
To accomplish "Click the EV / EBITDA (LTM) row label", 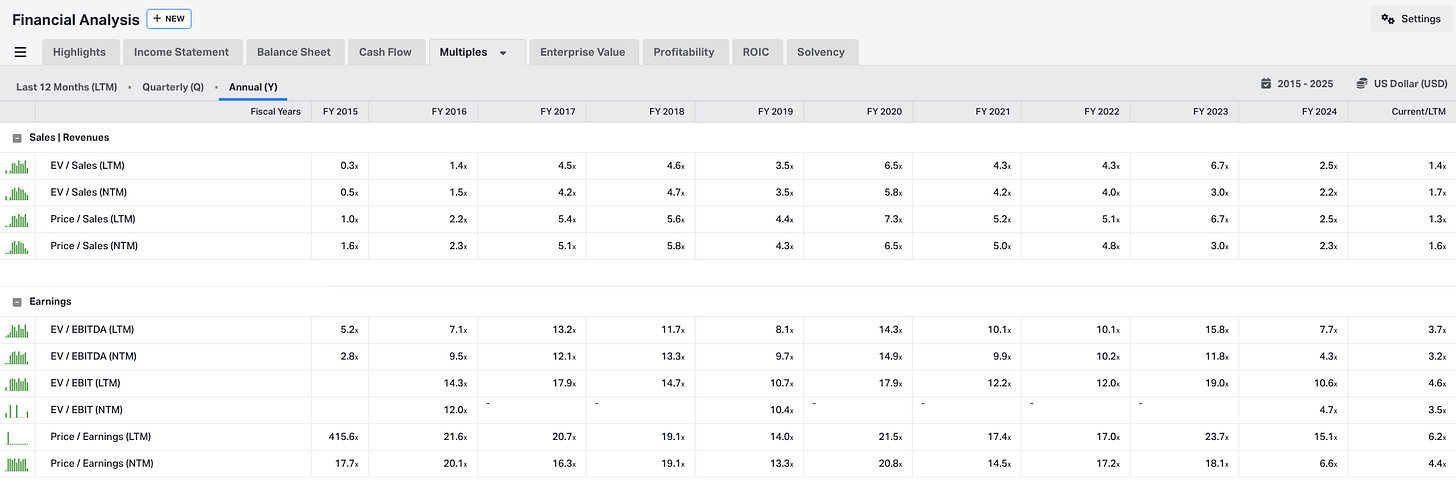I will pos(92,330).
